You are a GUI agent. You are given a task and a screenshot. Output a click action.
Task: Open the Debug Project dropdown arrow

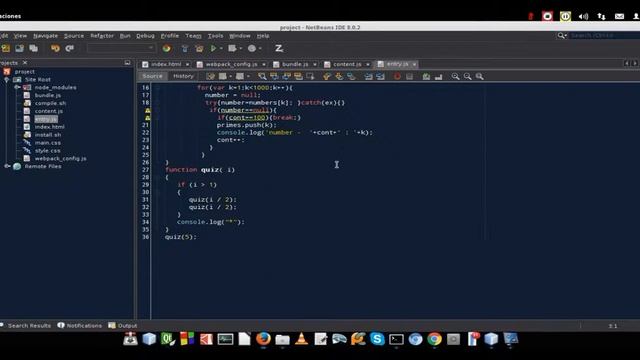click(x=240, y=49)
